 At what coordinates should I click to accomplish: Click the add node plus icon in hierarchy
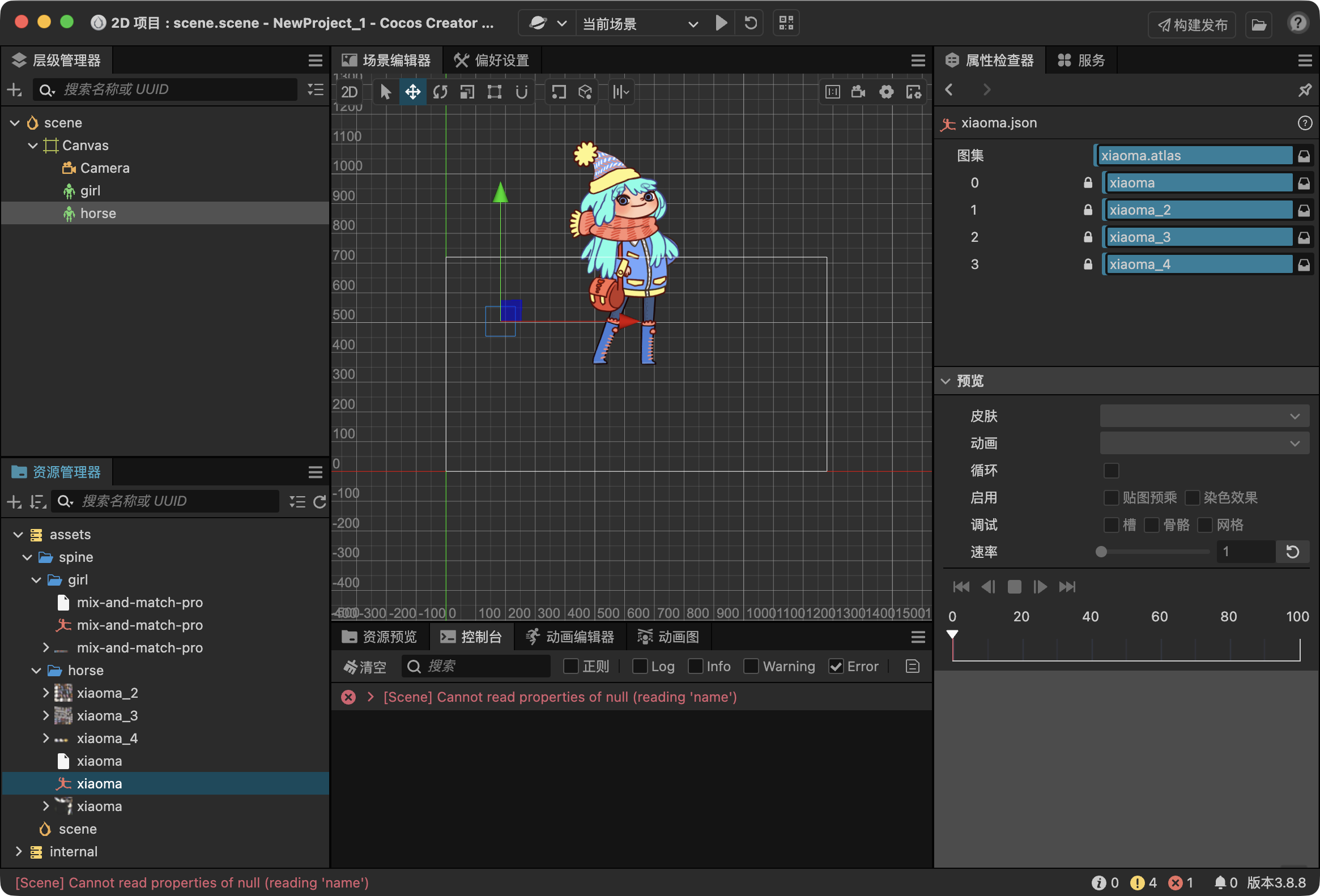[14, 89]
